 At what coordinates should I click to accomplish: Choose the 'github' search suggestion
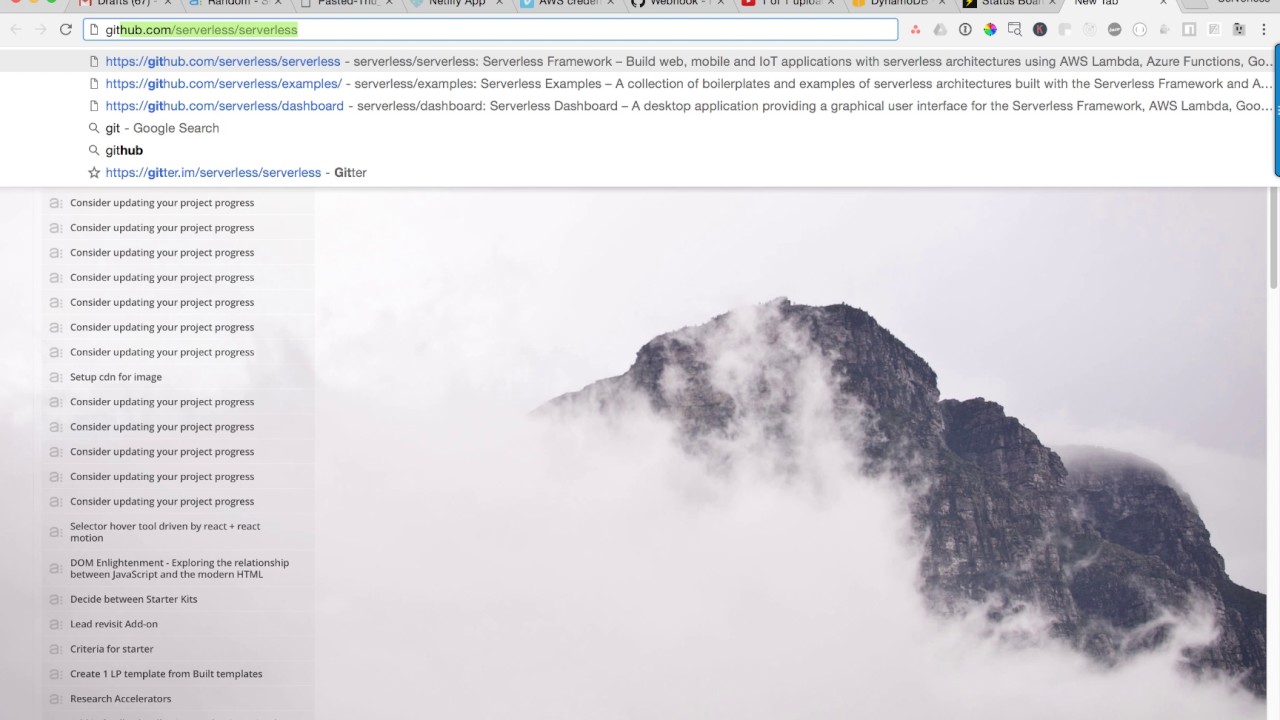click(638, 150)
